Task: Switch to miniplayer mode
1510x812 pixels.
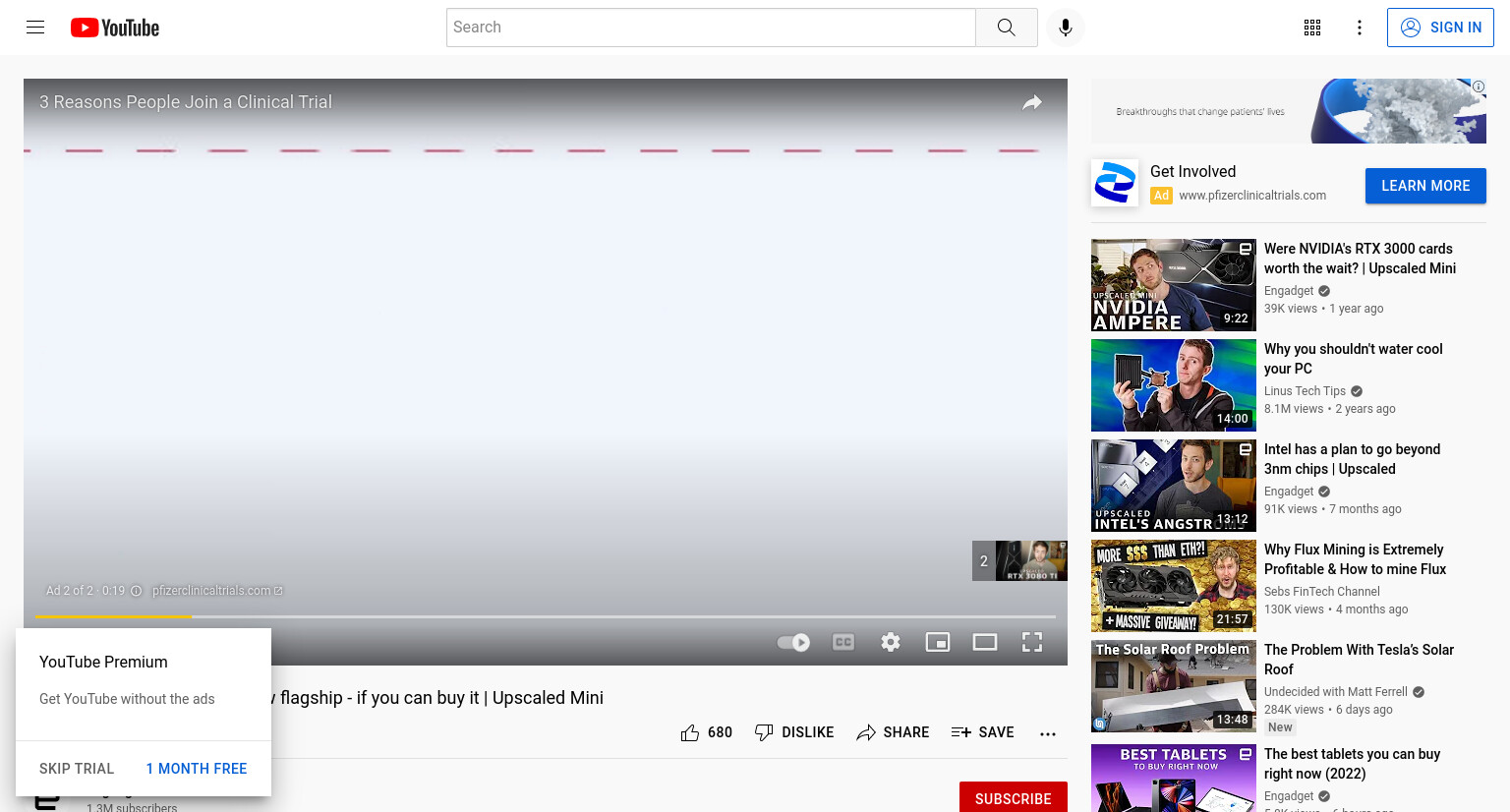Action: point(938,642)
